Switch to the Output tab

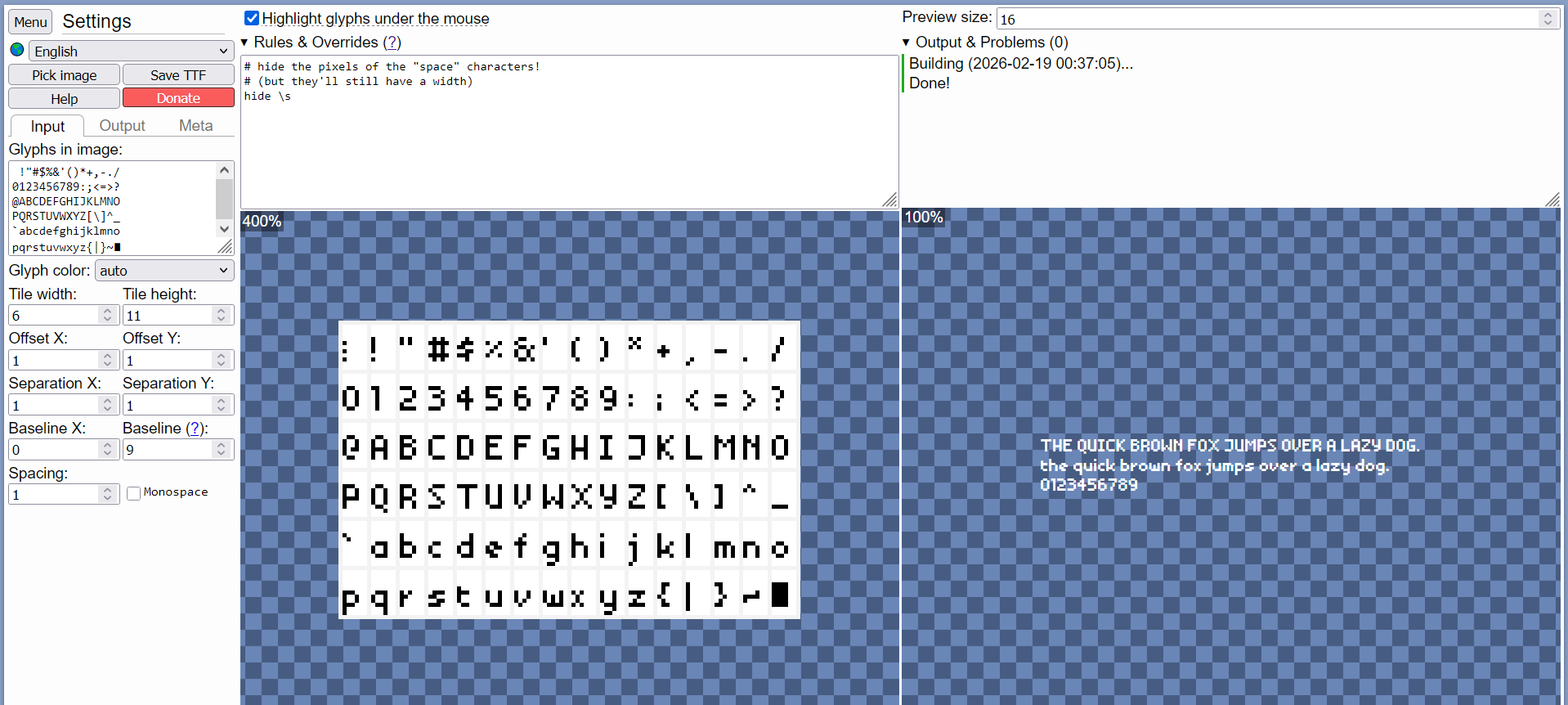[122, 126]
